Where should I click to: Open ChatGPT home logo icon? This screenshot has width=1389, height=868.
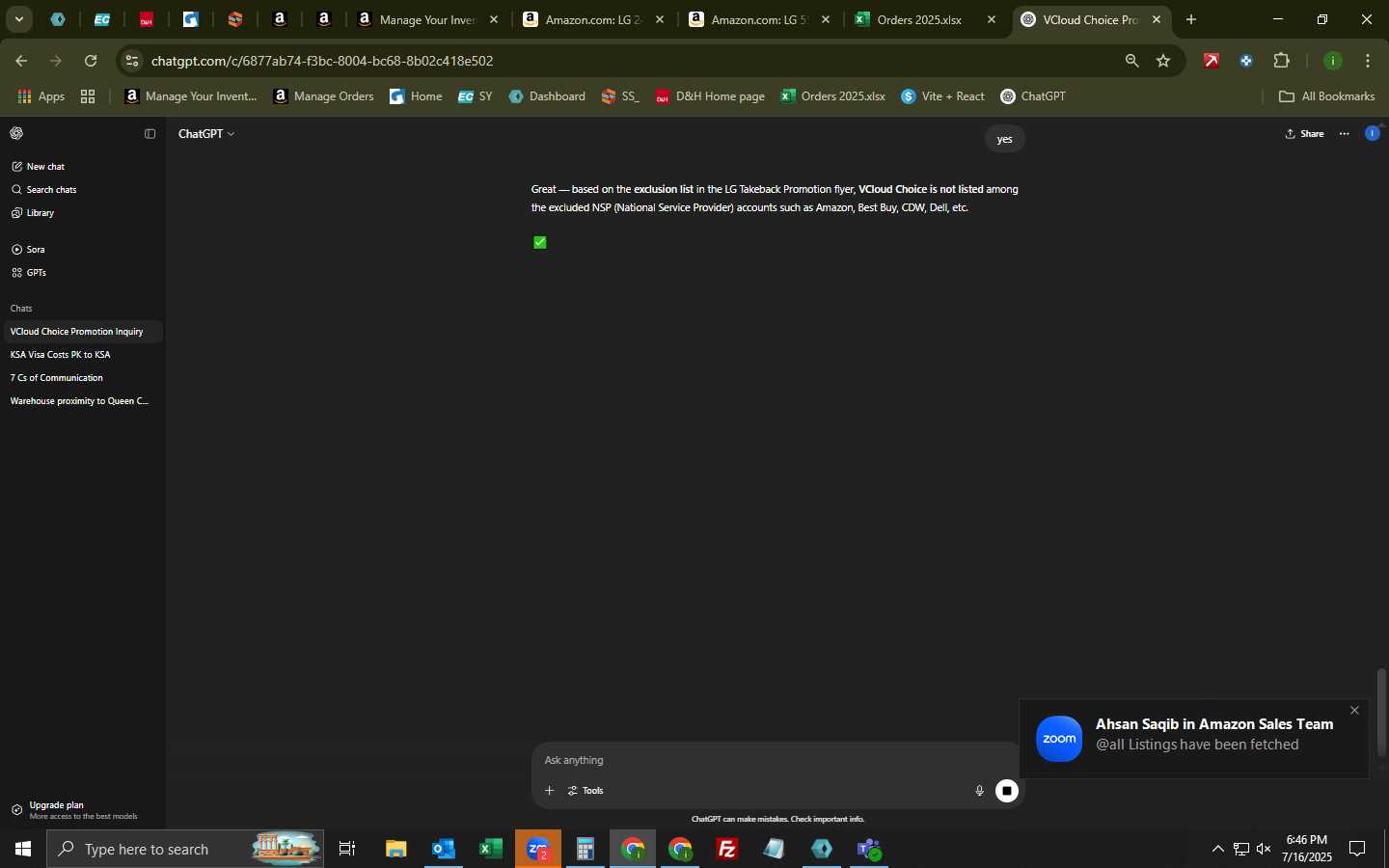tap(16, 133)
